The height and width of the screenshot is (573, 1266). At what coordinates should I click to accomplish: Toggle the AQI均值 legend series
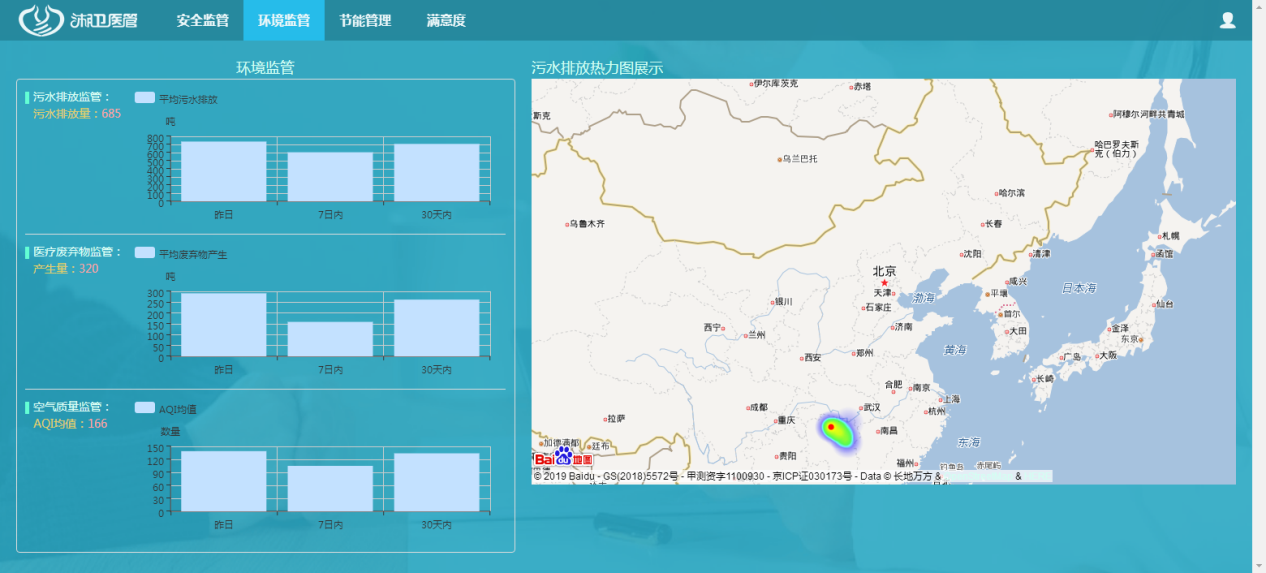145,408
